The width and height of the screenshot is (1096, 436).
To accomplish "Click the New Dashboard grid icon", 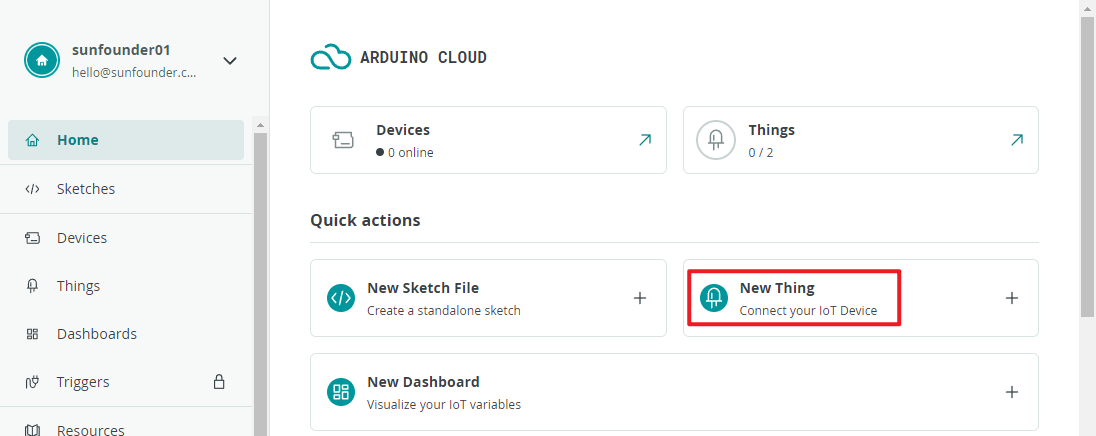I will (x=341, y=392).
